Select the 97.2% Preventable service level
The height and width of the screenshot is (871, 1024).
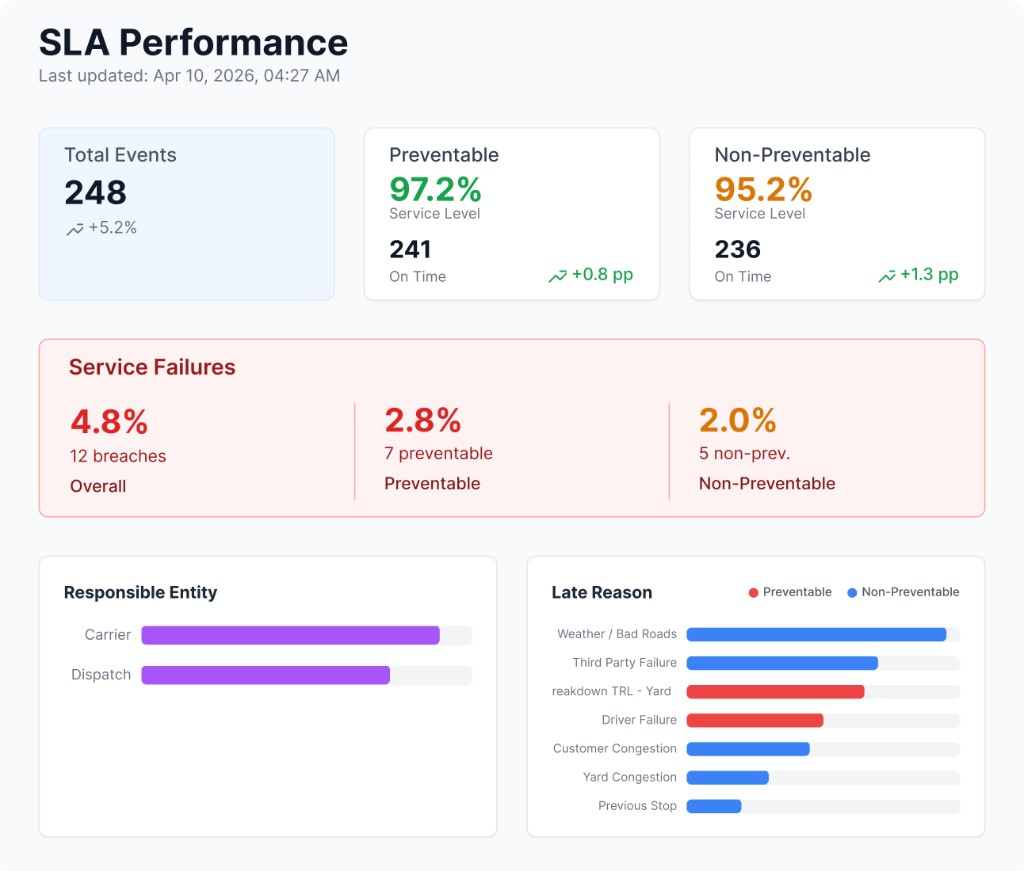(435, 189)
